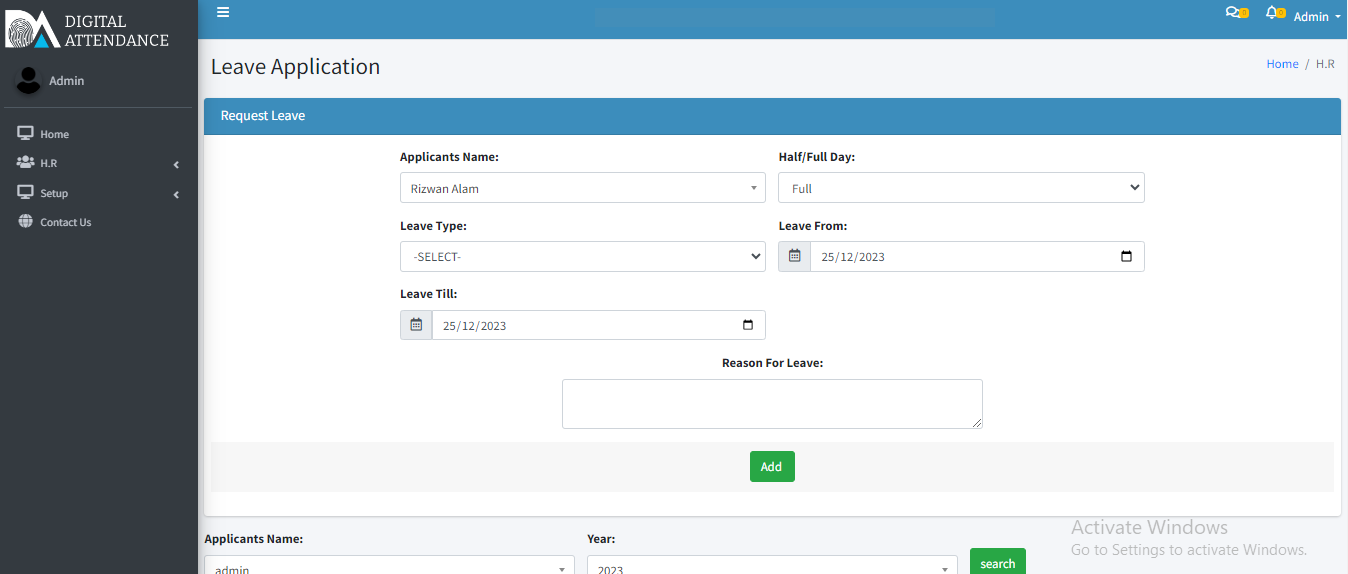Screen dimensions: 1348x574
Task: Open Contact Us in the sidebar
Action: pyautogui.click(x=65, y=222)
